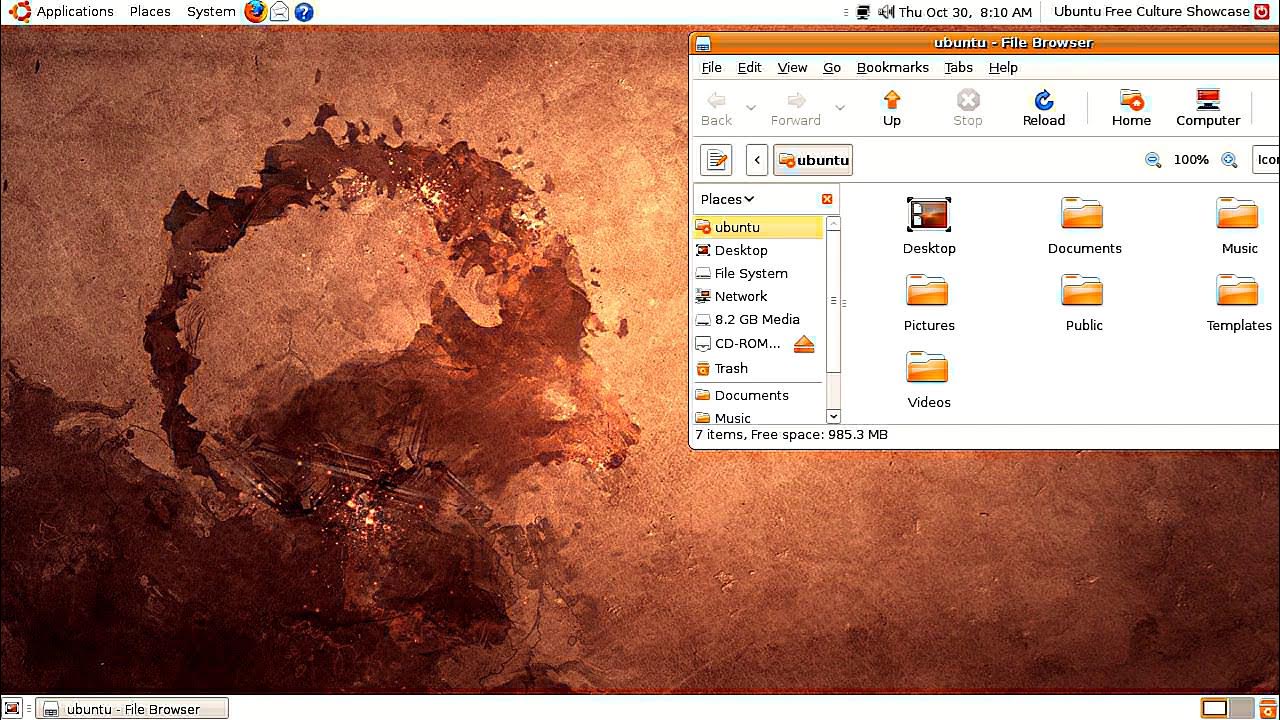1280x720 pixels.
Task: Open the blue Help panel icon
Action: [304, 12]
